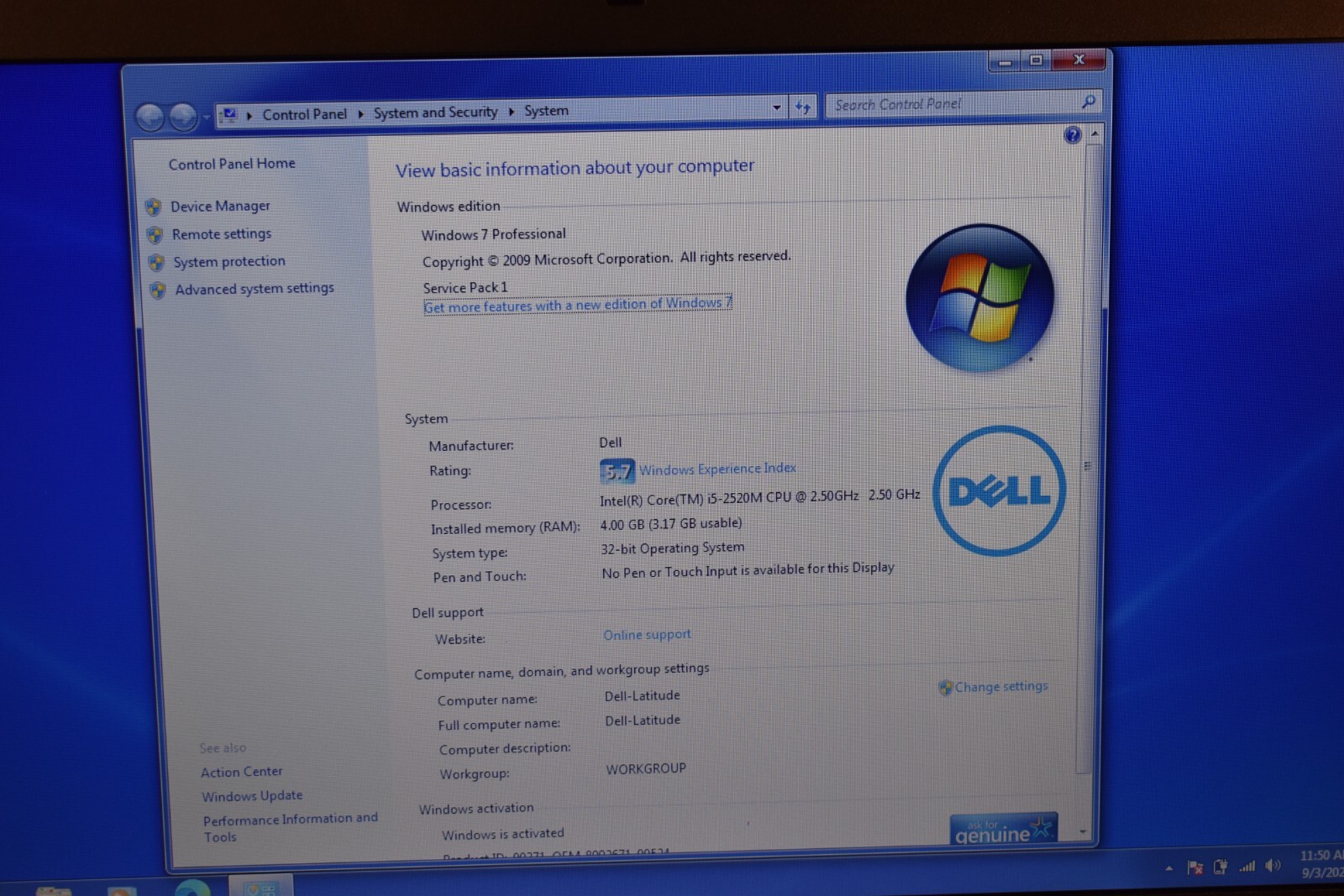Expand the arrow after Control Panel breadcrumb

[360, 113]
